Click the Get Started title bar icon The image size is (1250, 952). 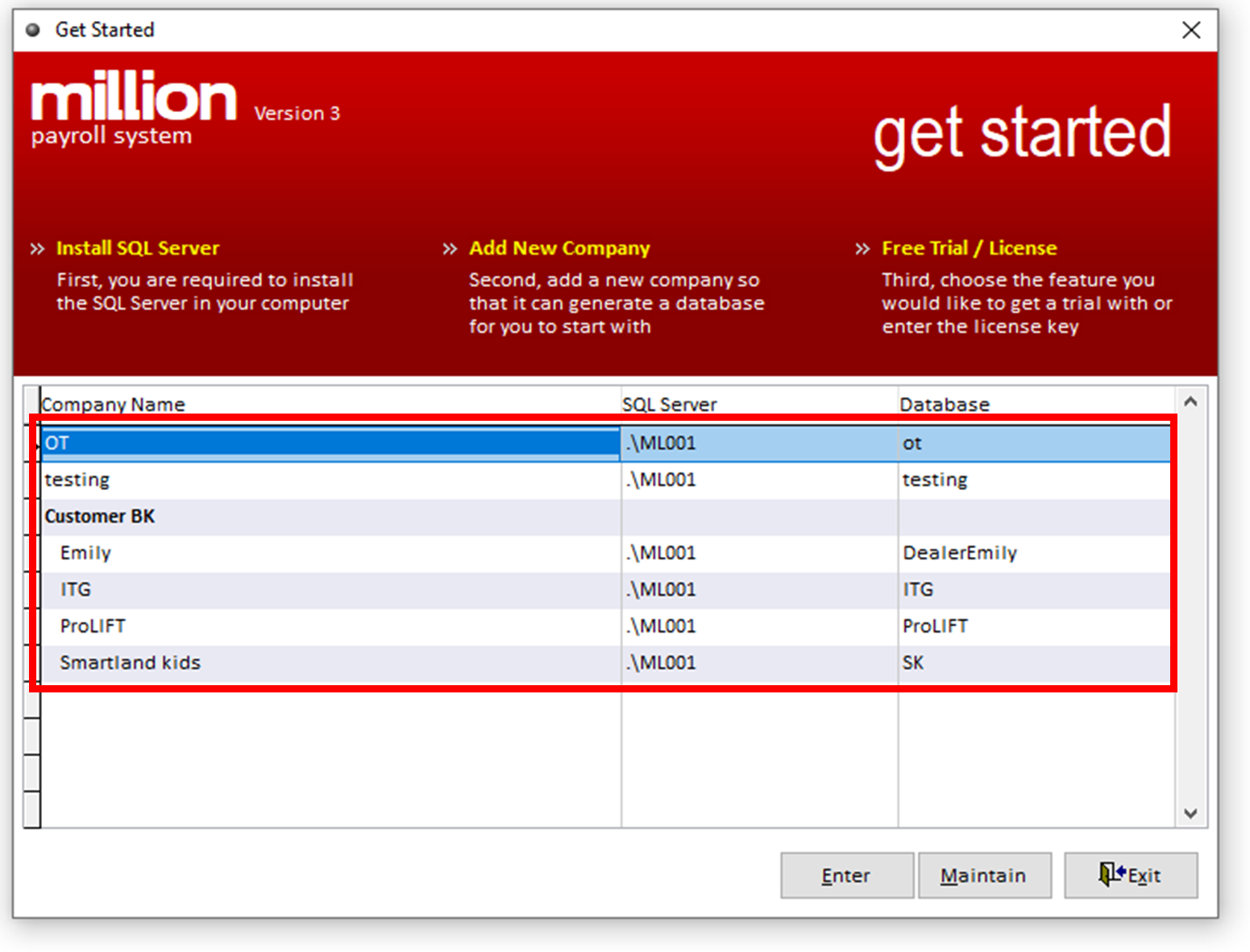33,31
